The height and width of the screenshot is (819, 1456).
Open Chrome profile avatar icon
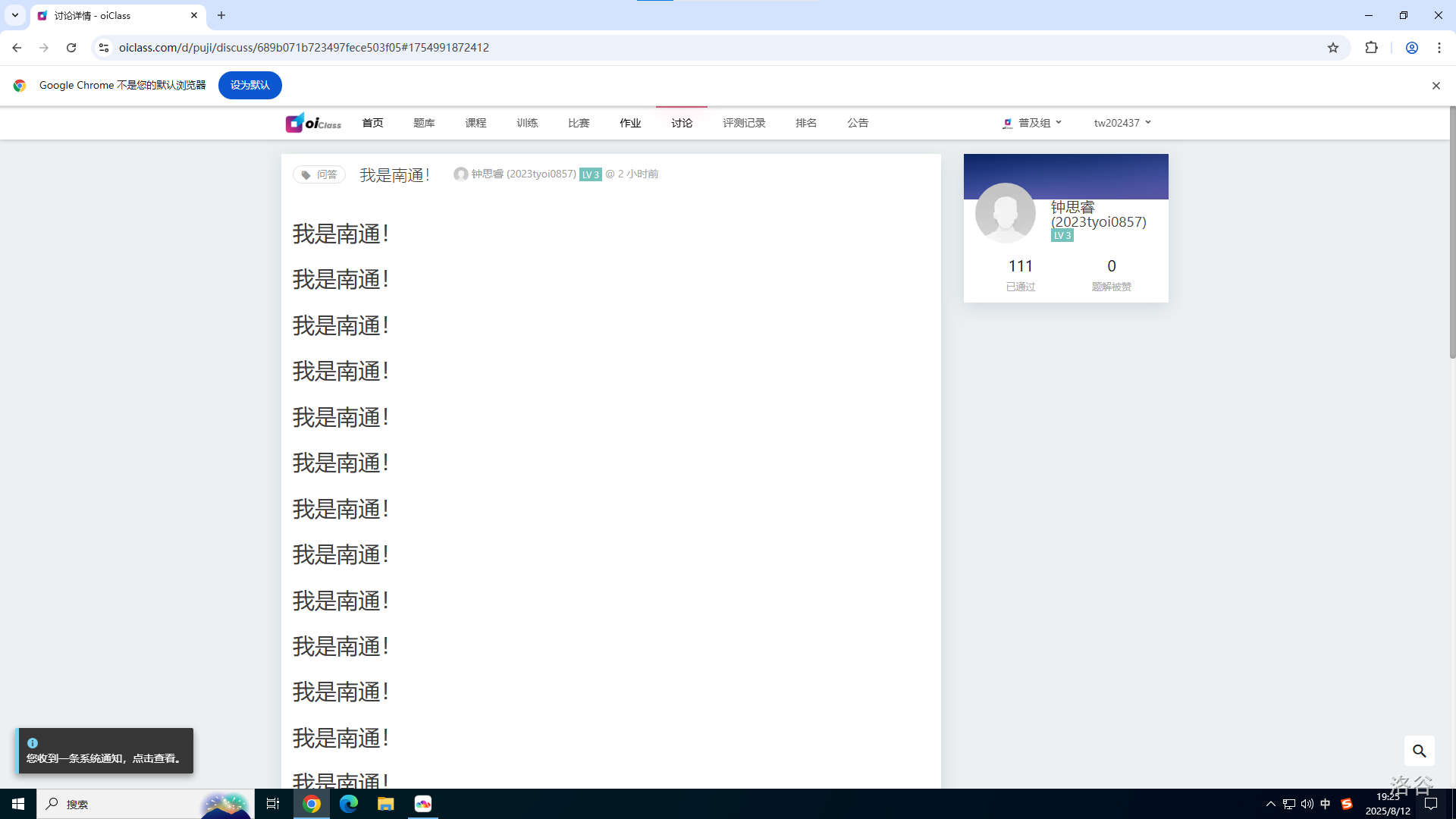point(1411,48)
